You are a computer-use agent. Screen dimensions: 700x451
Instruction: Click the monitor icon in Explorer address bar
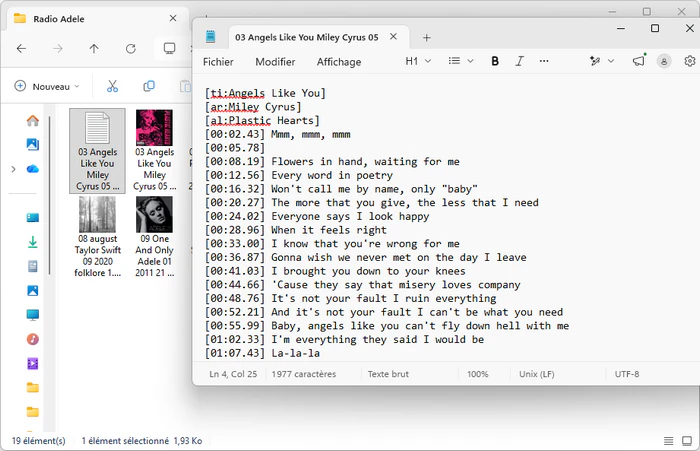[169, 48]
